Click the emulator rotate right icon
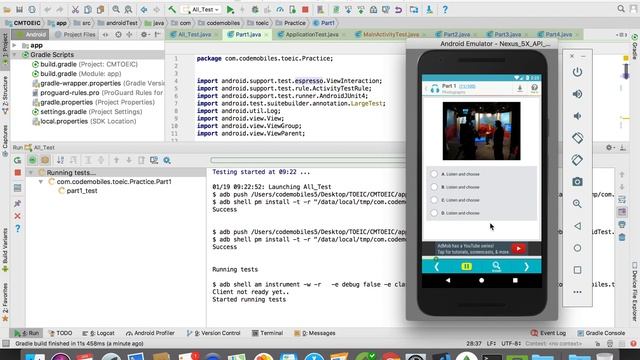This screenshot has width=640, height=360. (577, 160)
